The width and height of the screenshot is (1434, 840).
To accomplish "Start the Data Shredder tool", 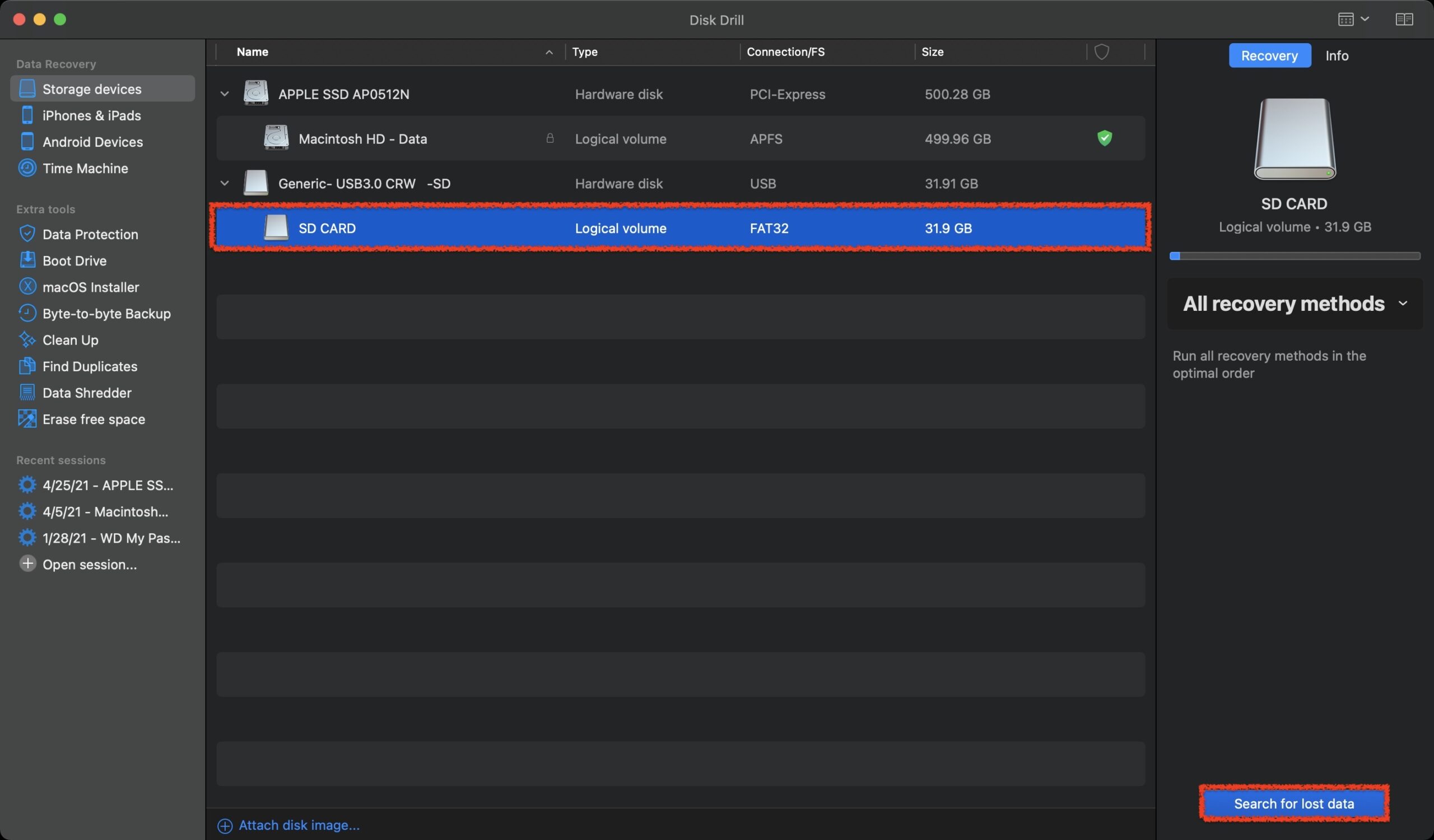I will point(86,393).
